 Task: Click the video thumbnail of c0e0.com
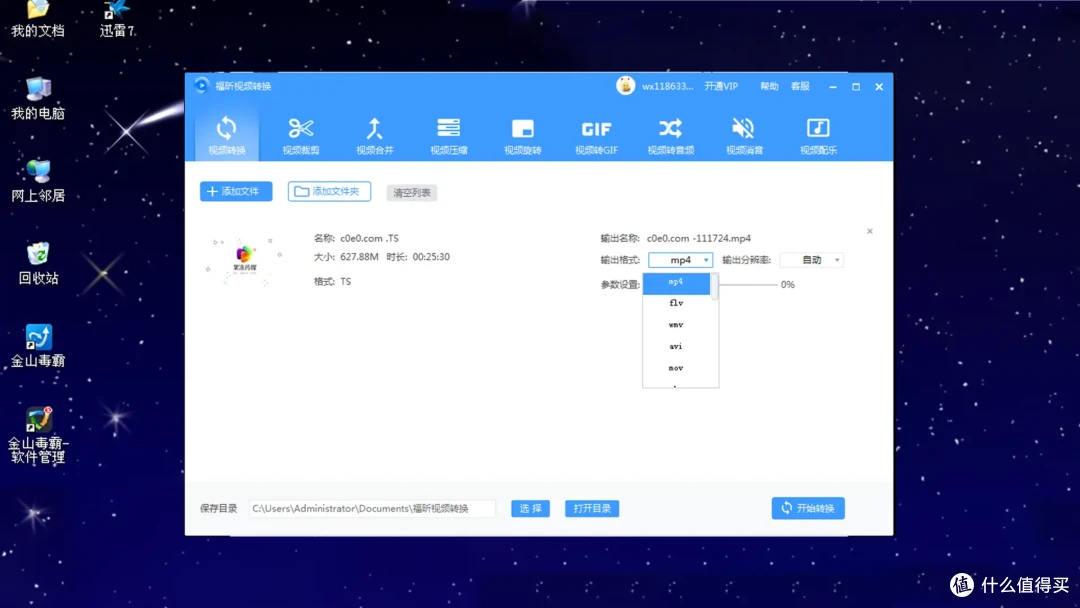click(245, 260)
